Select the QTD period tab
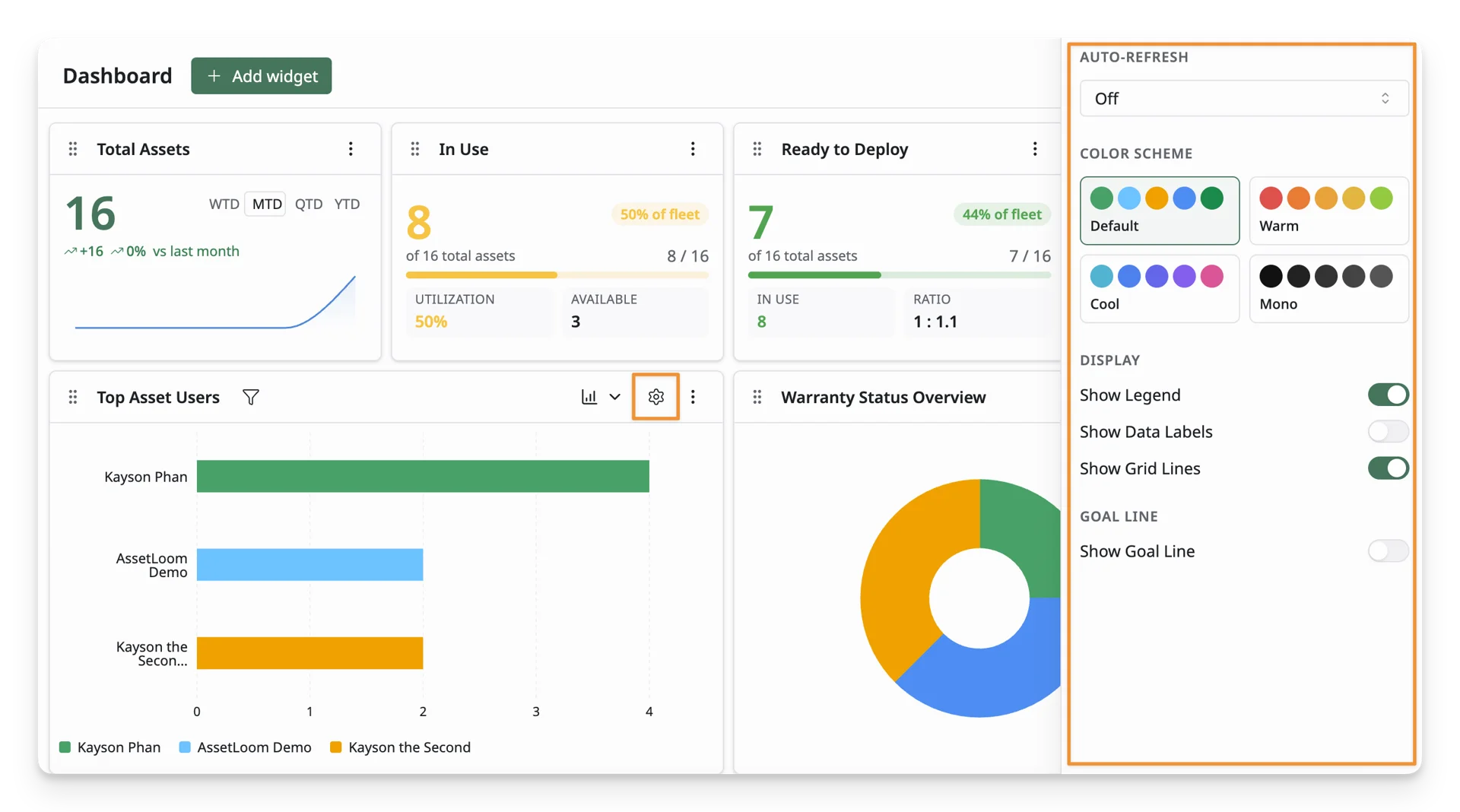The image size is (1460, 812). click(x=309, y=204)
